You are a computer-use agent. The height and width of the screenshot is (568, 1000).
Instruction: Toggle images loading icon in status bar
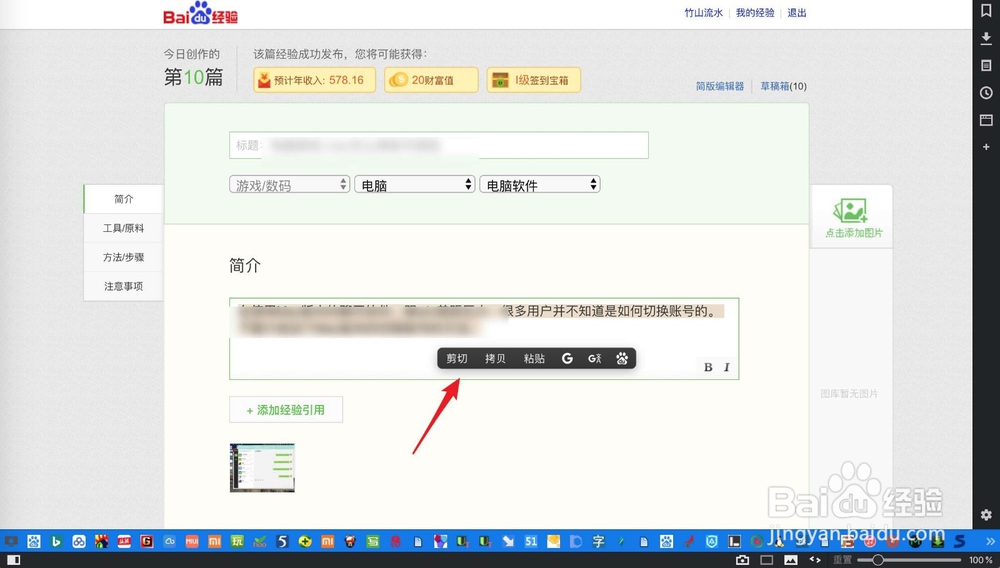[791, 560]
